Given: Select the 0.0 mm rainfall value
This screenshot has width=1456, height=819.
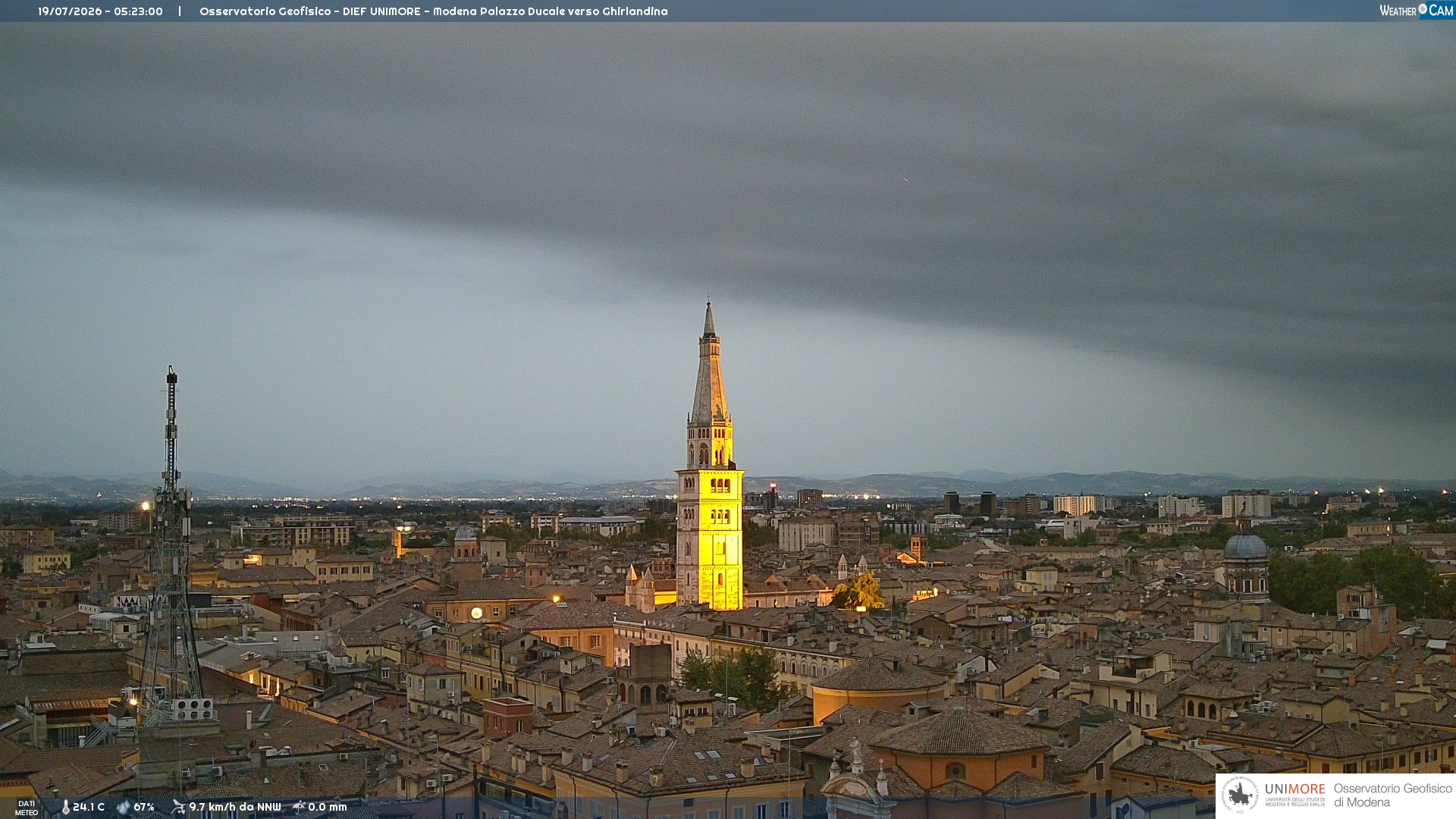Looking at the screenshot, I should point(328,808).
